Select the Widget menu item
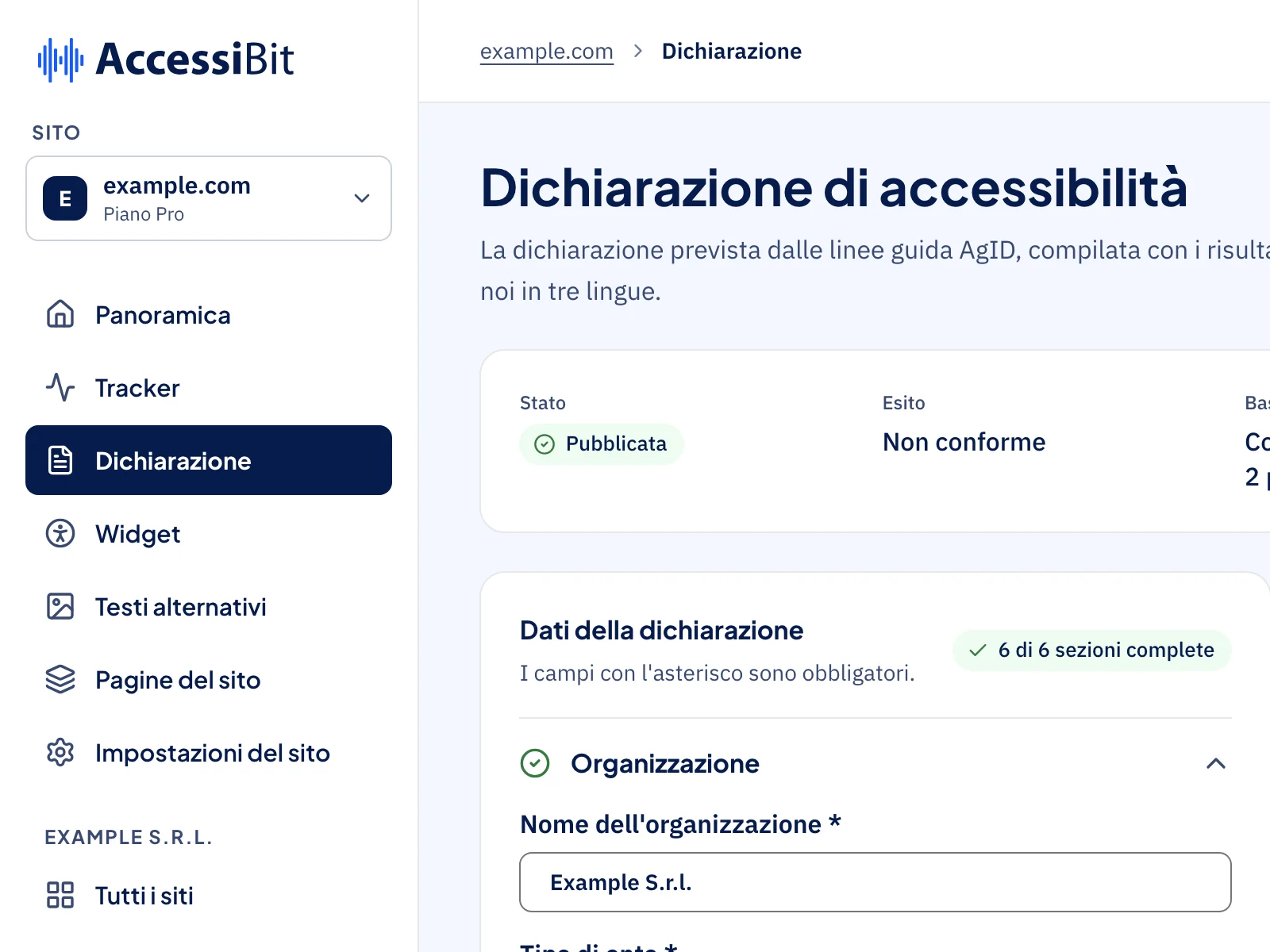This screenshot has width=1270, height=952. click(x=209, y=533)
